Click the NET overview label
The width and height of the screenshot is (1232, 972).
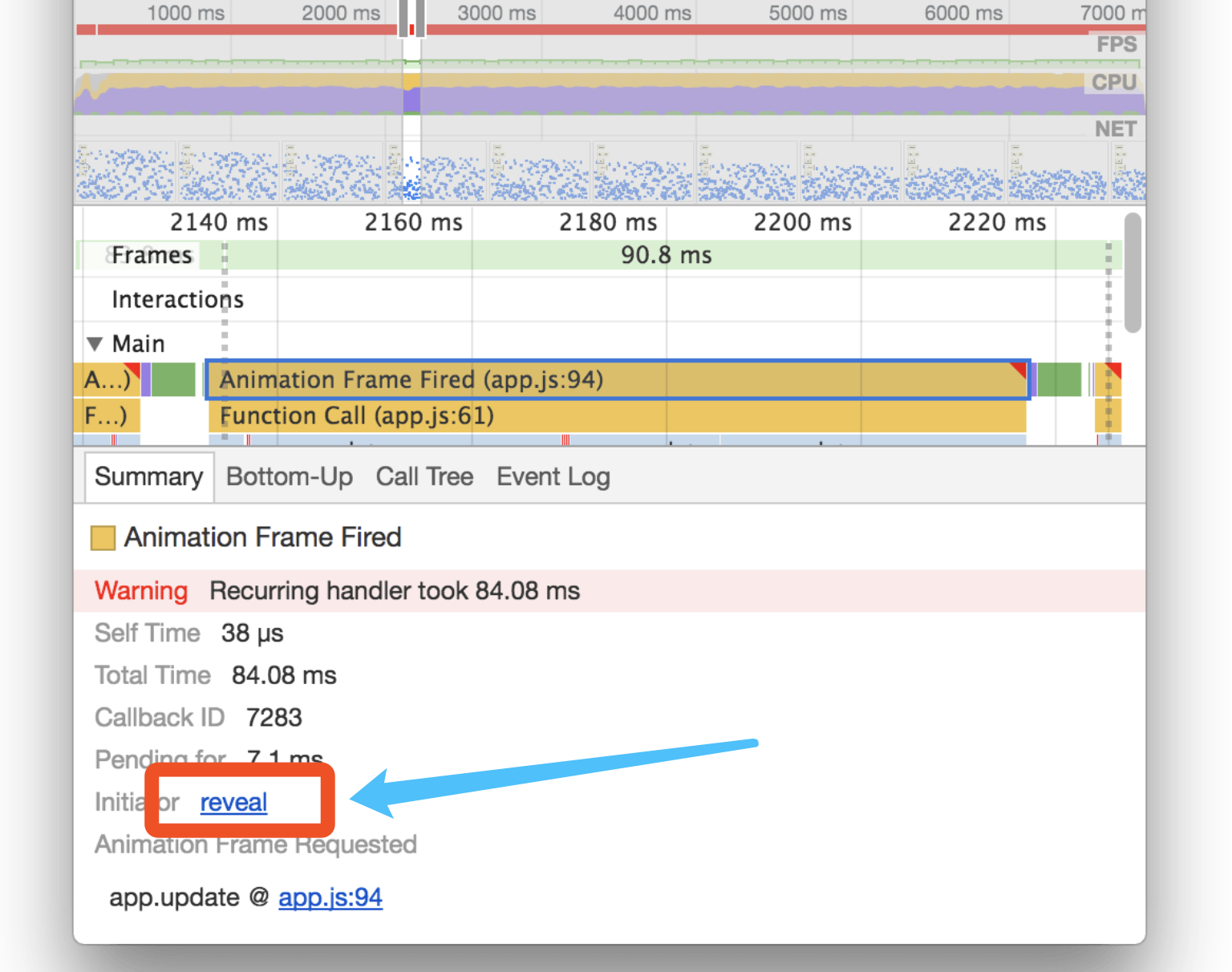1116,129
